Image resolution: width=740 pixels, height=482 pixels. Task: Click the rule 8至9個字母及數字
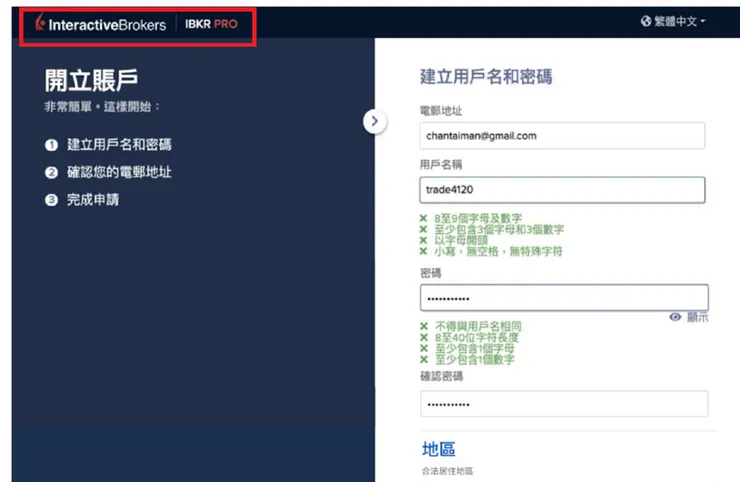point(478,218)
